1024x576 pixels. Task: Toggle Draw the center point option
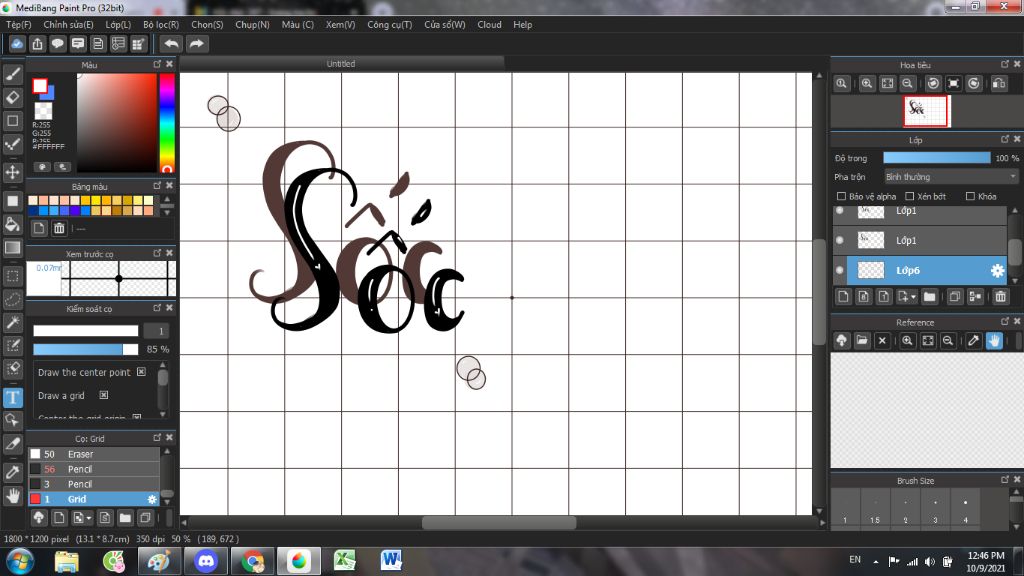tap(142, 372)
